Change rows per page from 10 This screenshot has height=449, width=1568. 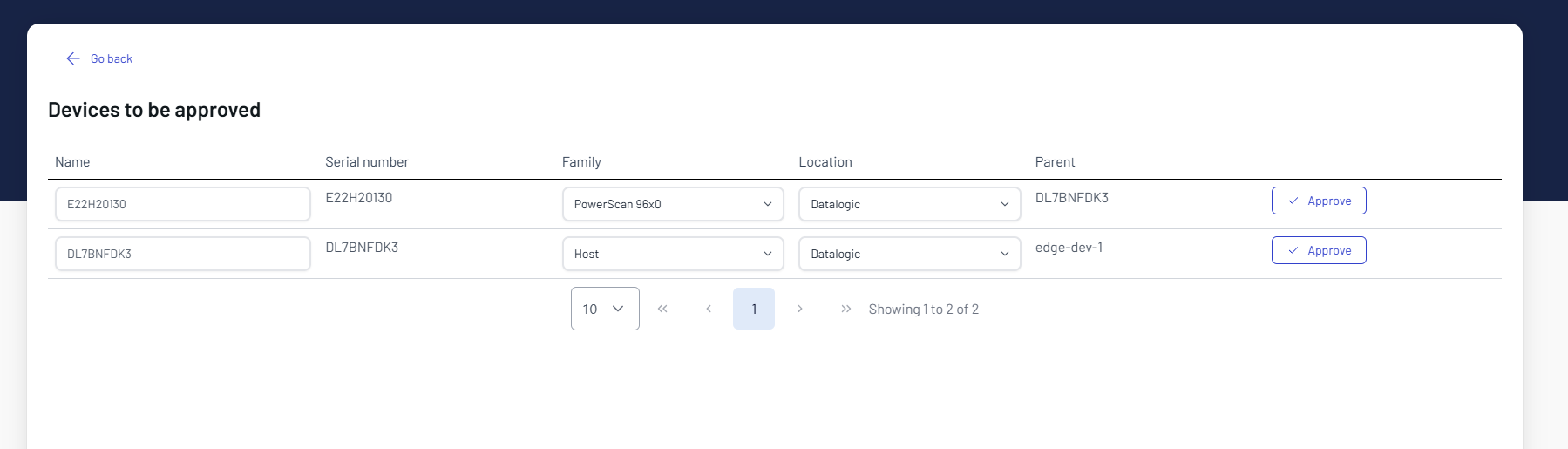(x=605, y=309)
